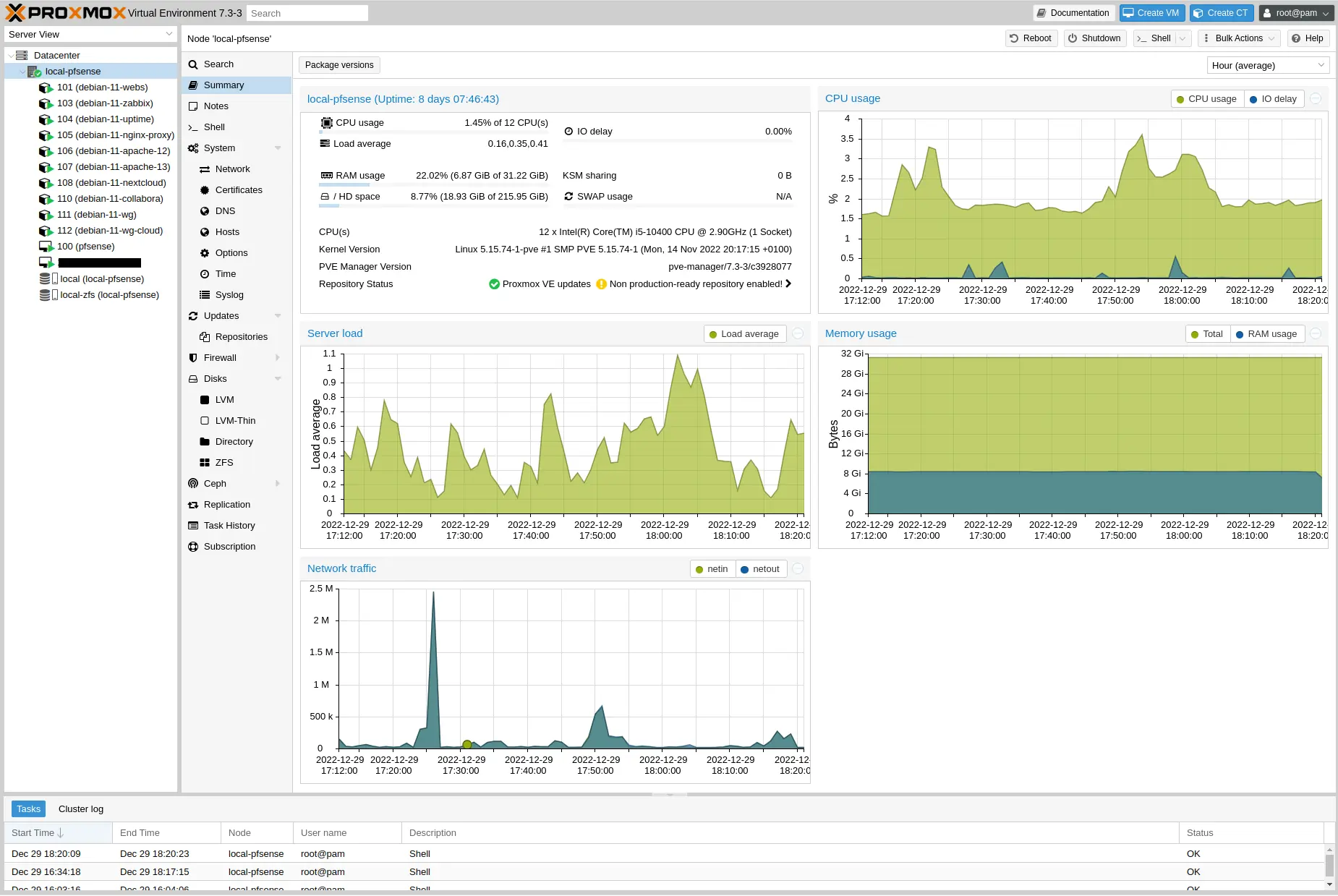Click the top Search input field
The height and width of the screenshot is (896, 1338).
click(x=307, y=13)
